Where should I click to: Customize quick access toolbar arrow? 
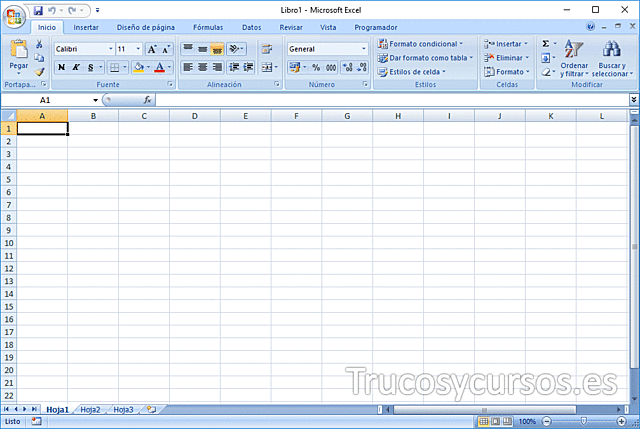pos(97,10)
